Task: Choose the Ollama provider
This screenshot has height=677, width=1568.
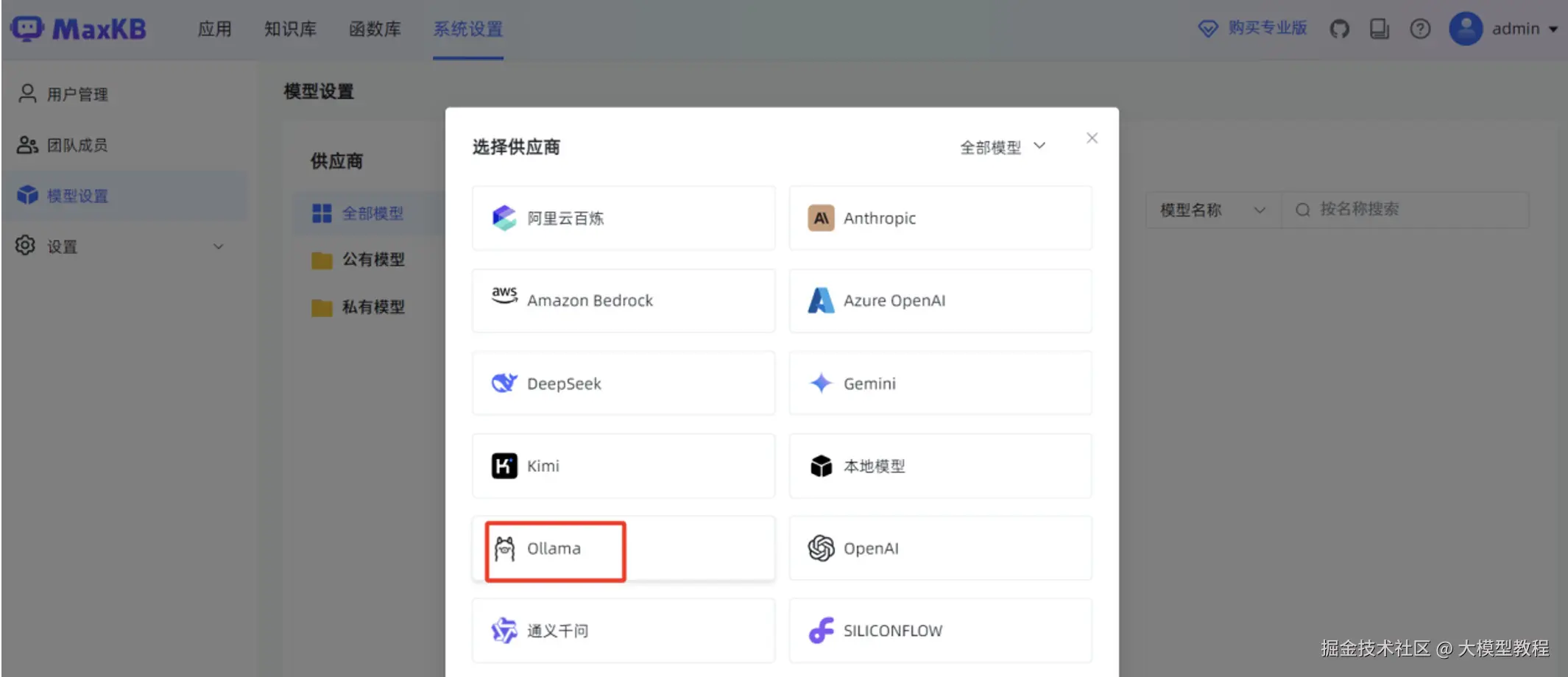Action: (x=624, y=548)
